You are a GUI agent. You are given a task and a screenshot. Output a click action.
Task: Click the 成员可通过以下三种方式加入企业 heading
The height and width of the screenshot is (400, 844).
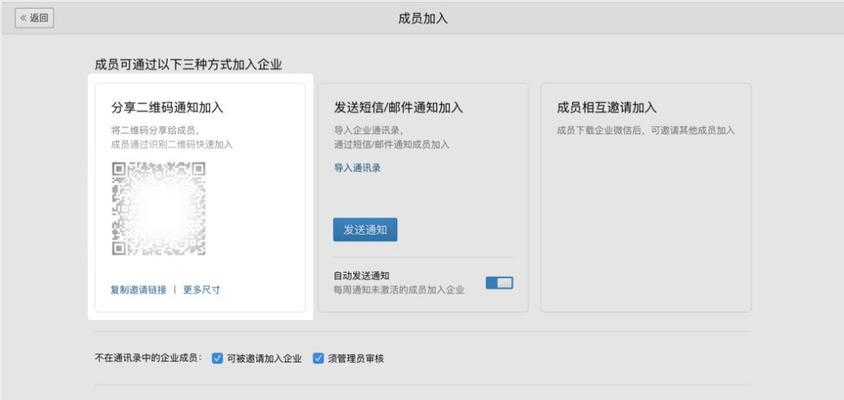(x=188, y=65)
